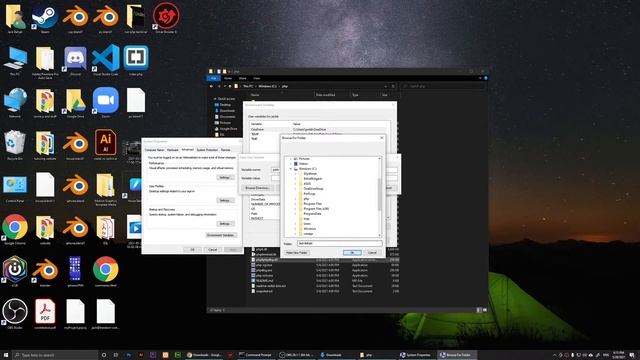Click the Browse Directory button
Image resolution: width=640 pixels, height=360 pixels.
(x=258, y=188)
